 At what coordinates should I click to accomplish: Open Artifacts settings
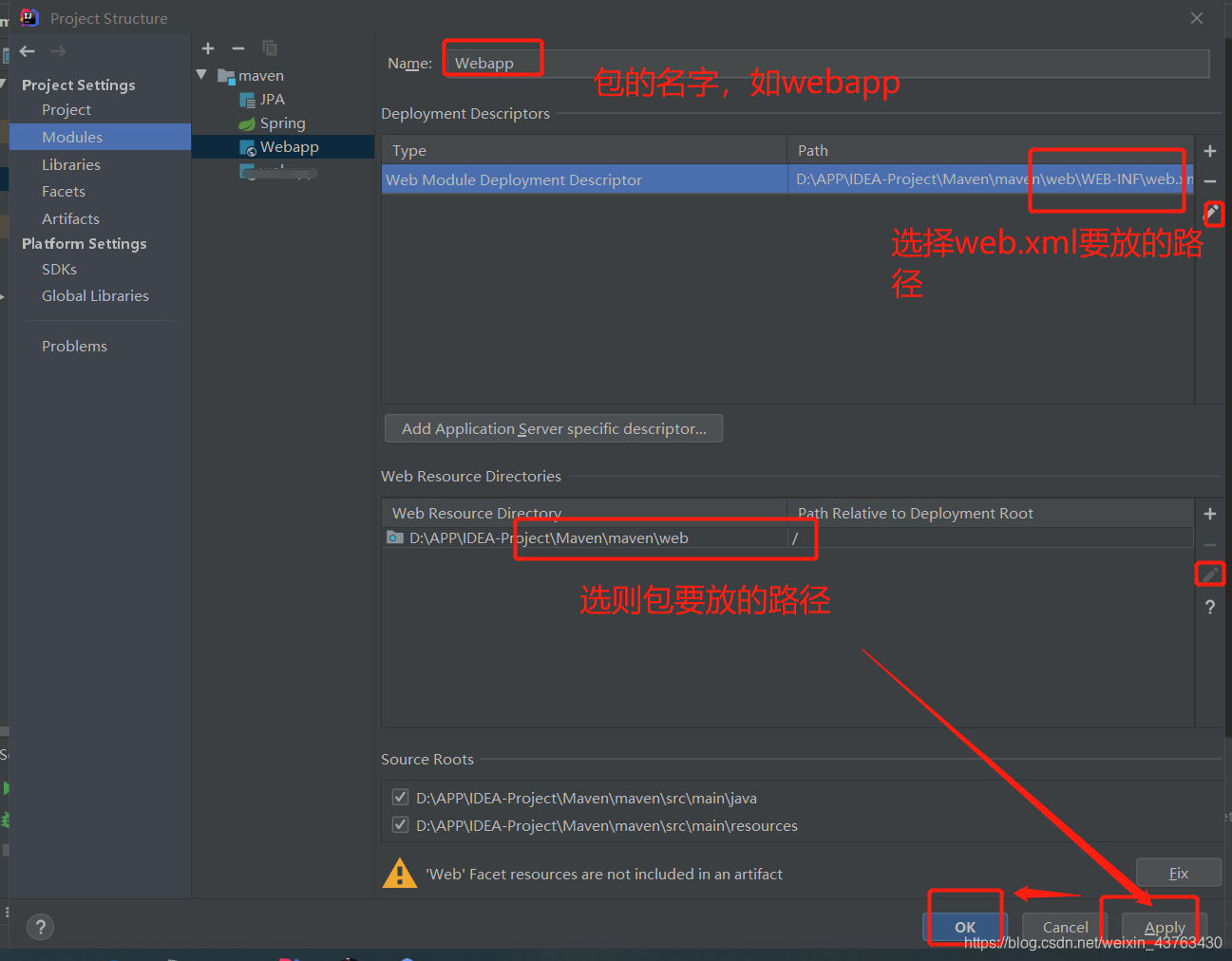click(70, 218)
